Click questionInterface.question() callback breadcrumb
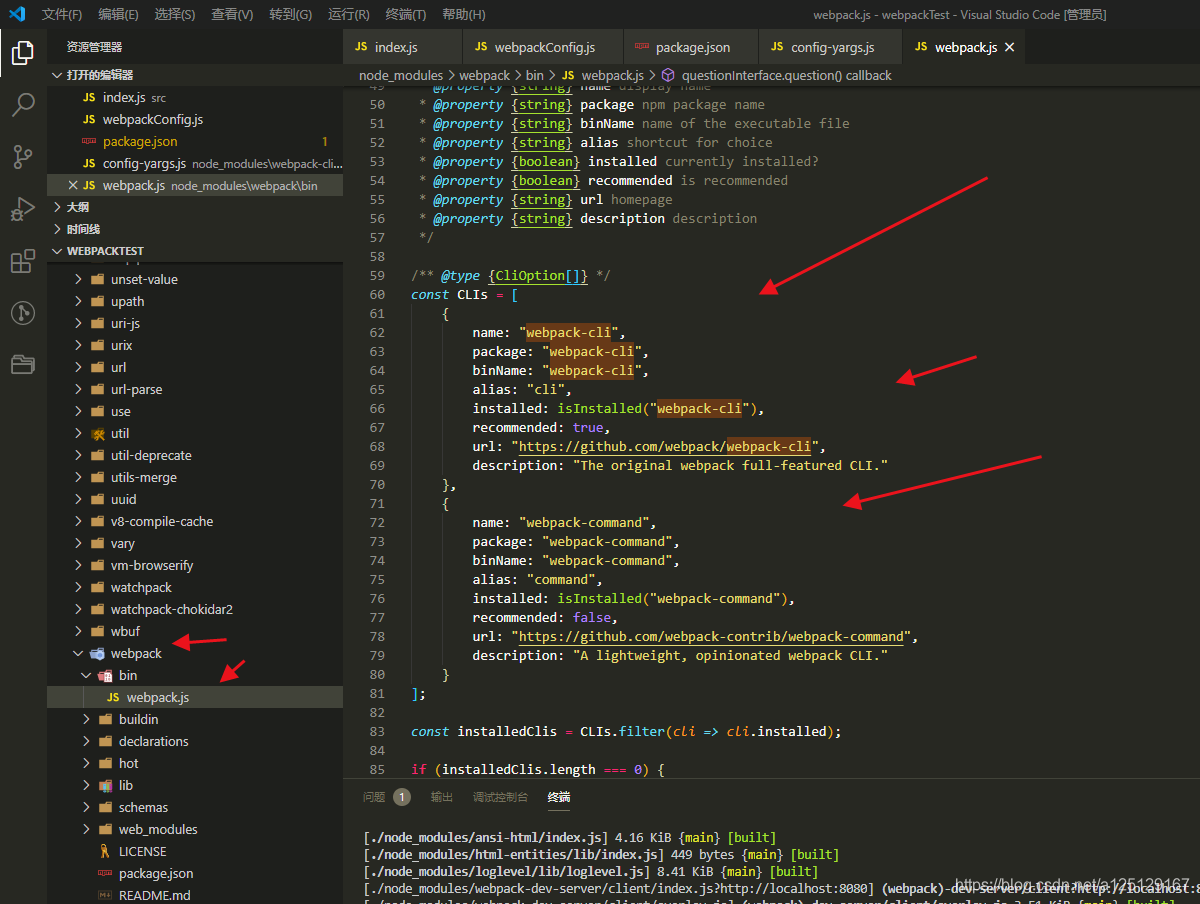The width and height of the screenshot is (1200, 904). pyautogui.click(x=786, y=75)
